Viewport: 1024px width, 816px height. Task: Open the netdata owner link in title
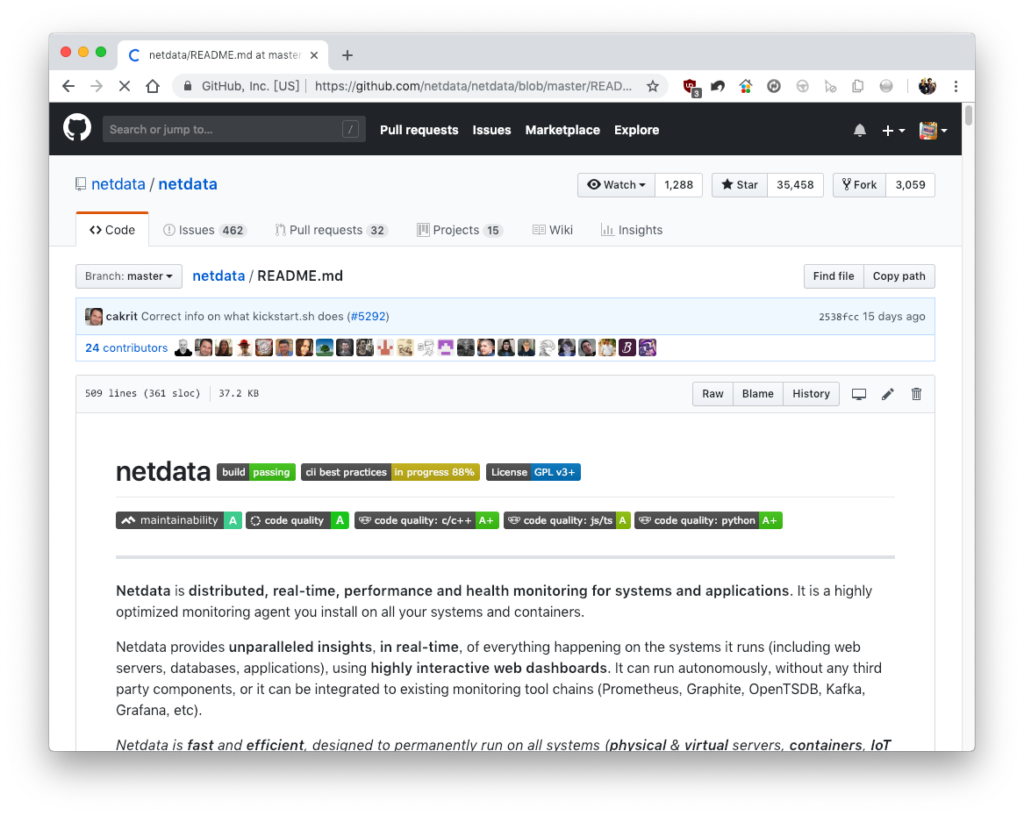118,184
